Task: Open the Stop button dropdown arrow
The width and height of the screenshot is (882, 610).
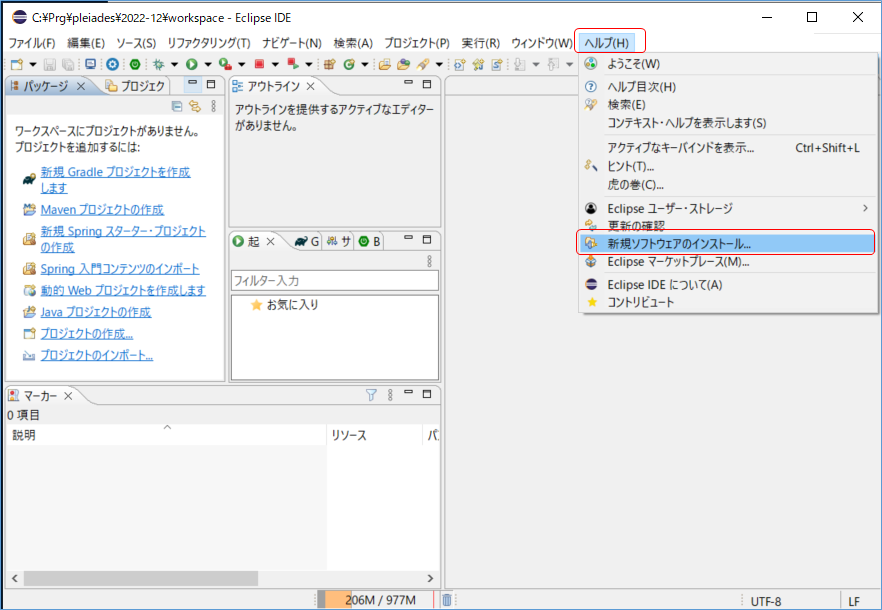Action: [x=275, y=65]
